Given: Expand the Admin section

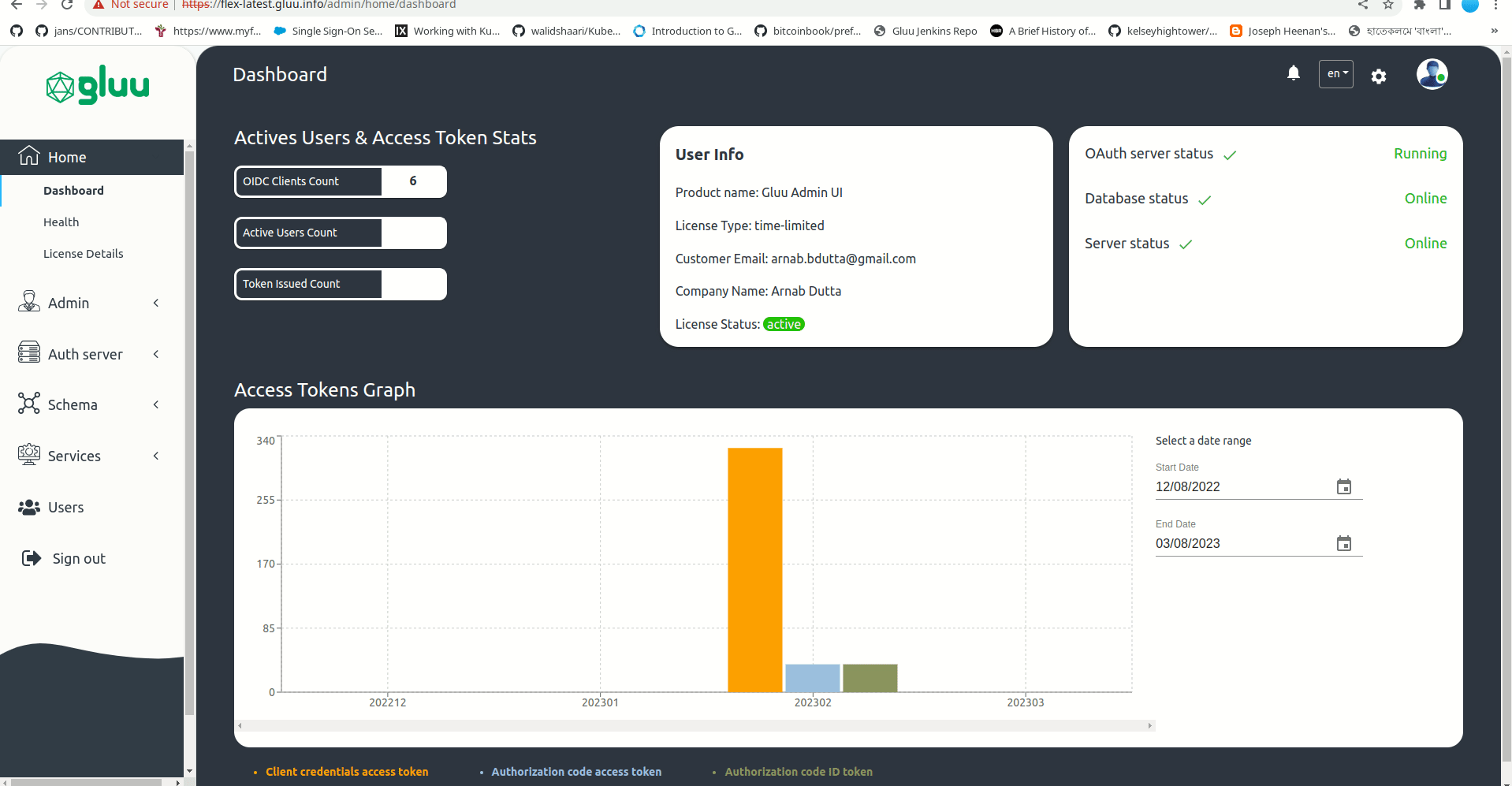Looking at the screenshot, I should coord(68,302).
